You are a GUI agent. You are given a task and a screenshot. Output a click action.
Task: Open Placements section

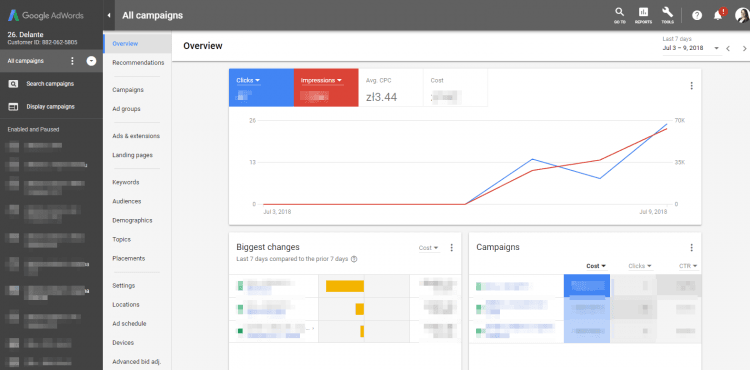(129, 259)
